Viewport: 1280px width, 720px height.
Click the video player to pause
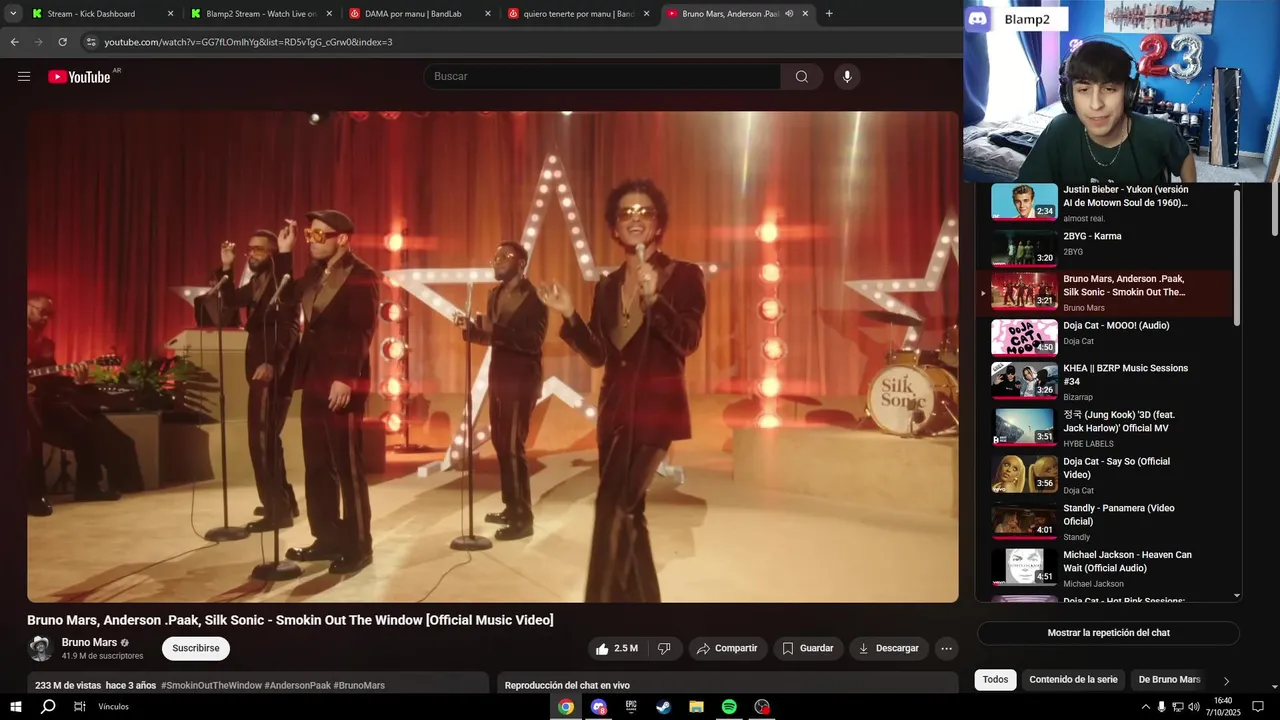point(492,356)
